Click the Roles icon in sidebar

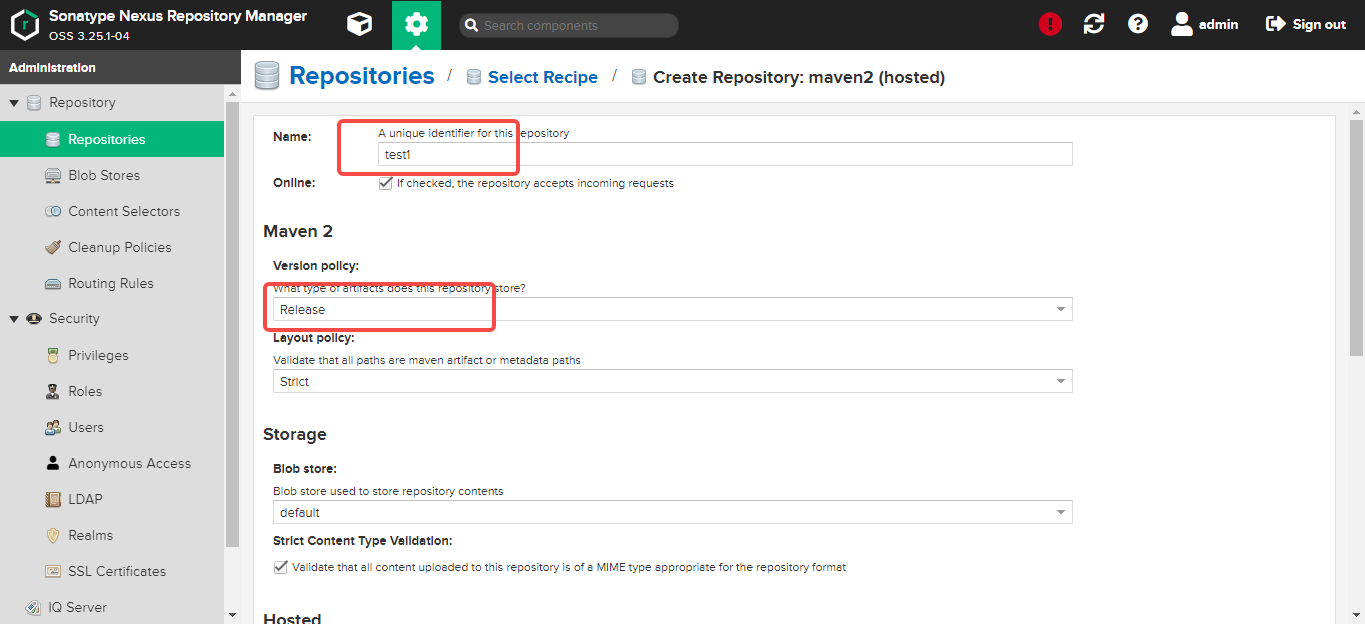pos(53,392)
